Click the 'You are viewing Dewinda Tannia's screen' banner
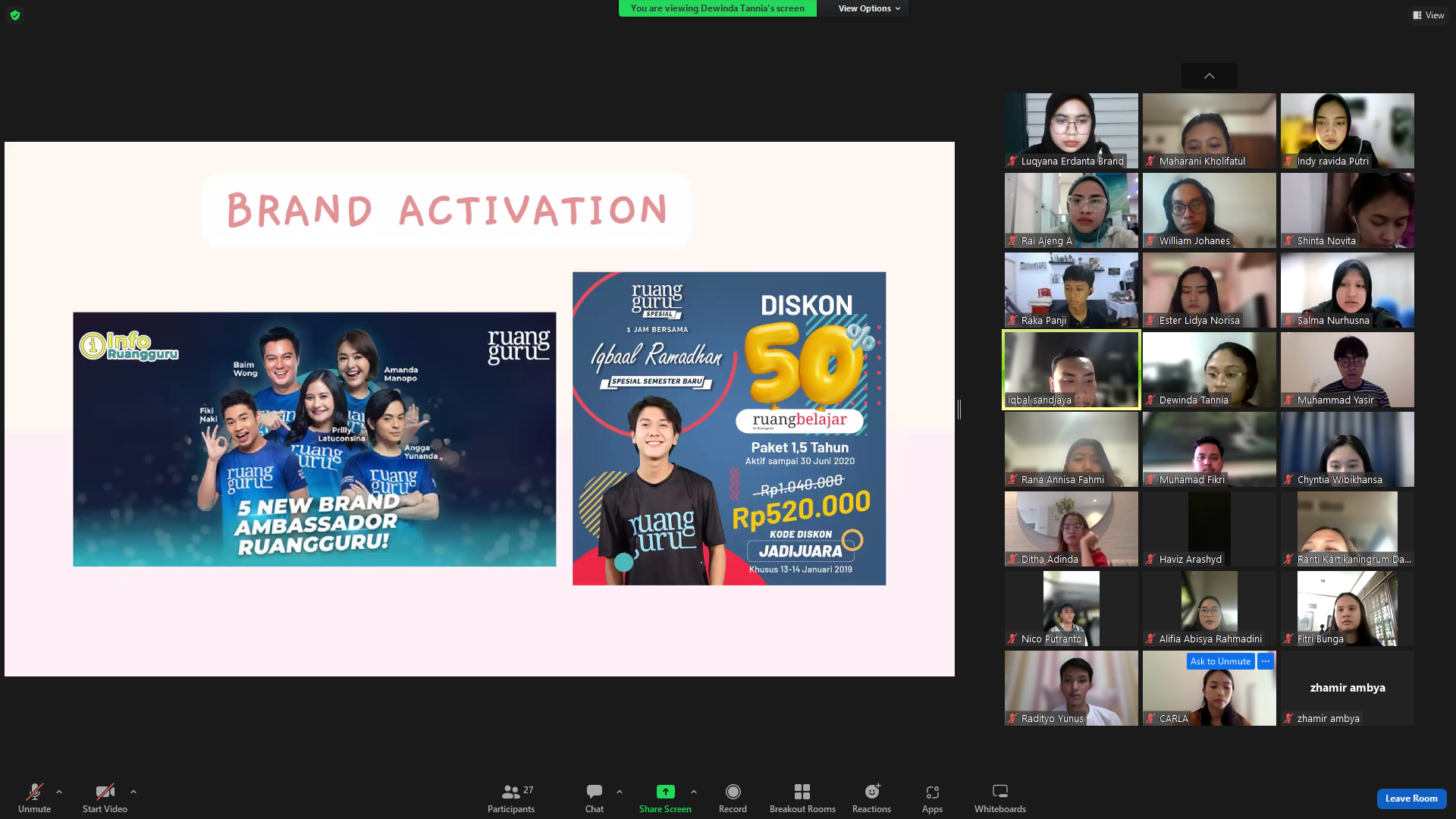This screenshot has height=819, width=1456. pyautogui.click(x=717, y=8)
